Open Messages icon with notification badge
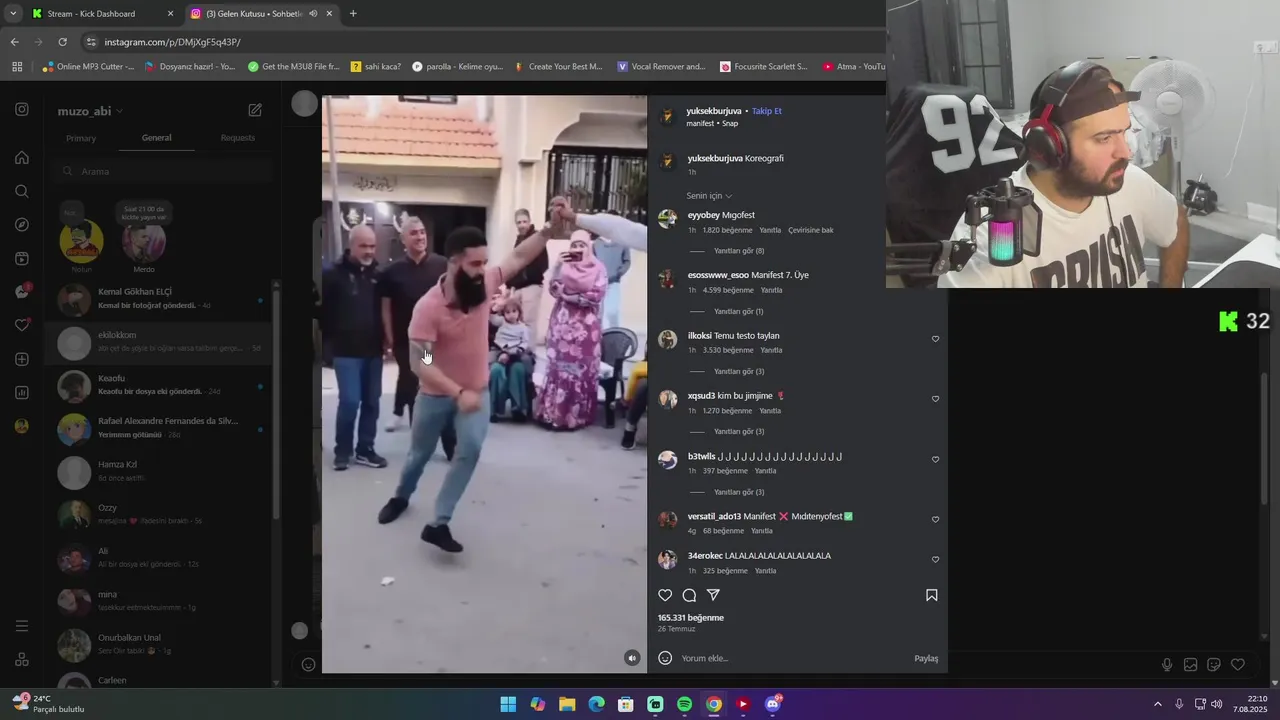Image resolution: width=1280 pixels, height=720 pixels. 22,291
